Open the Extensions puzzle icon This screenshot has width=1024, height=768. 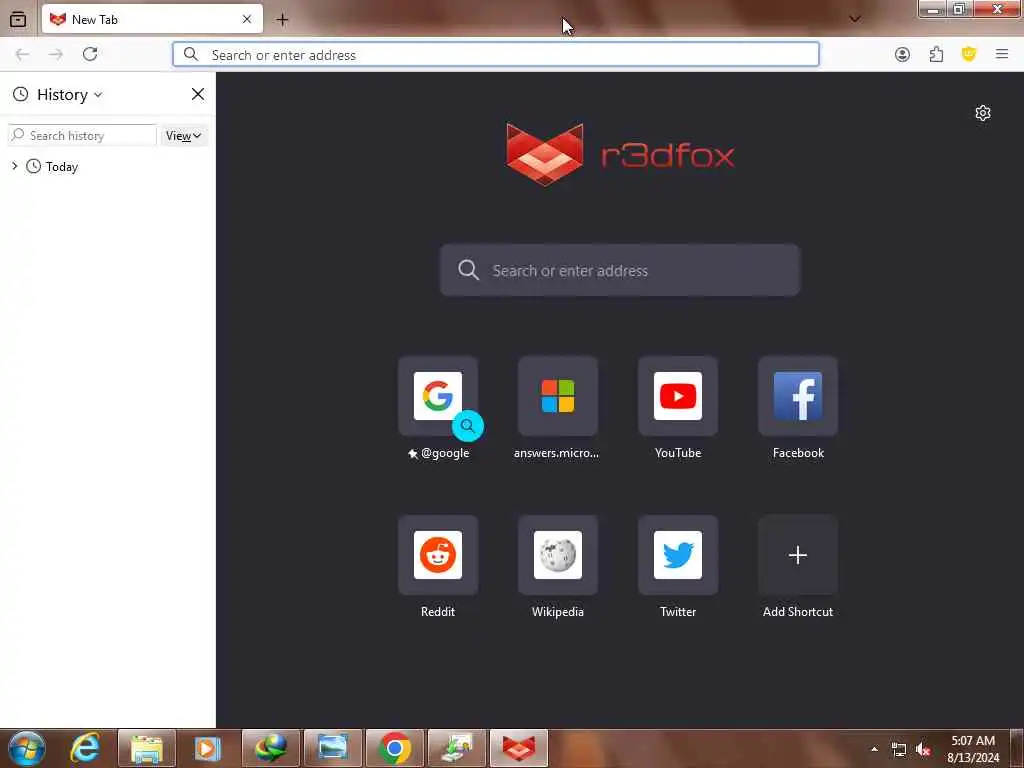936,55
